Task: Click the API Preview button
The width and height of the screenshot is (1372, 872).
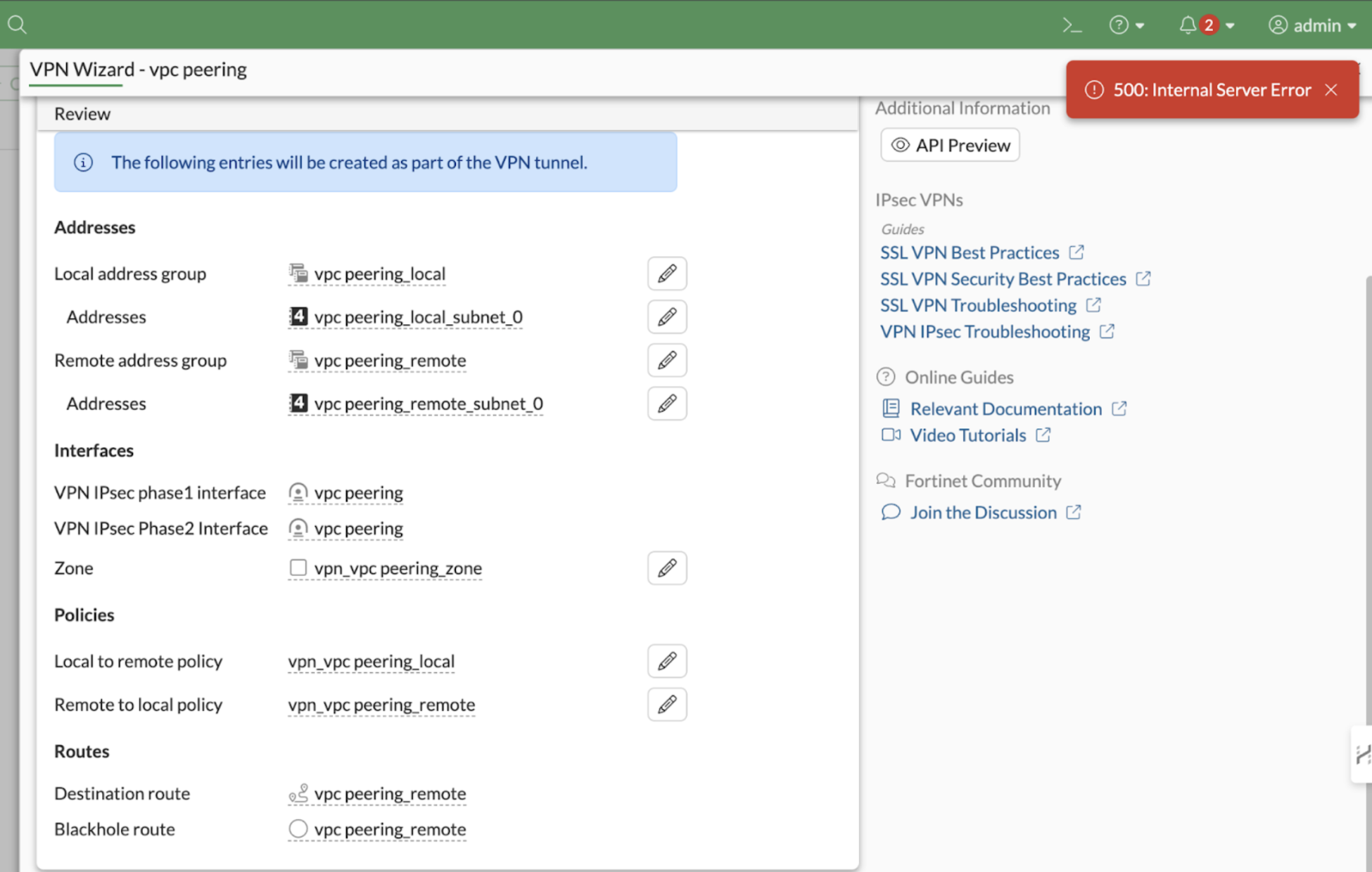Action: (x=949, y=145)
